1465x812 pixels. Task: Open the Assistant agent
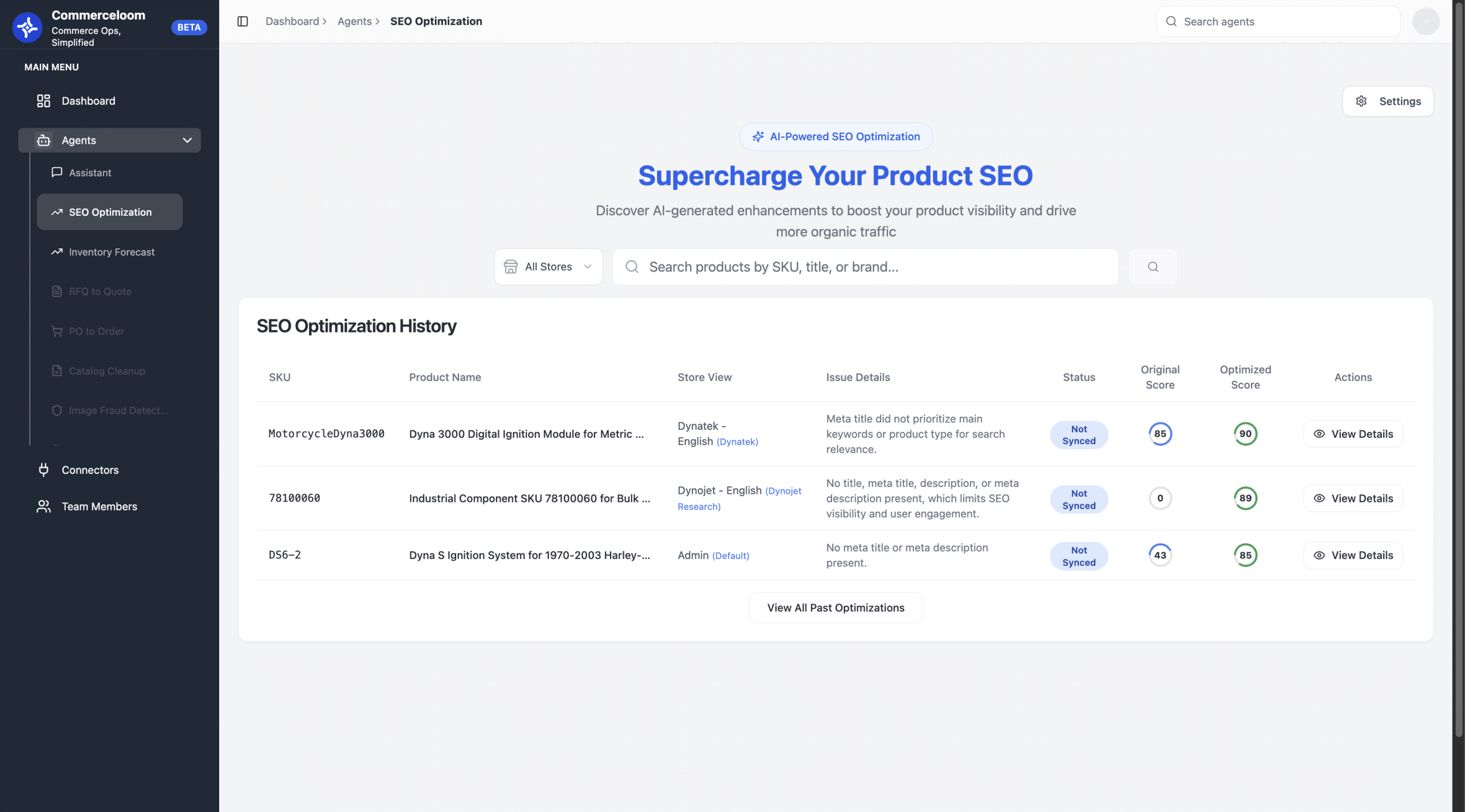pos(90,172)
